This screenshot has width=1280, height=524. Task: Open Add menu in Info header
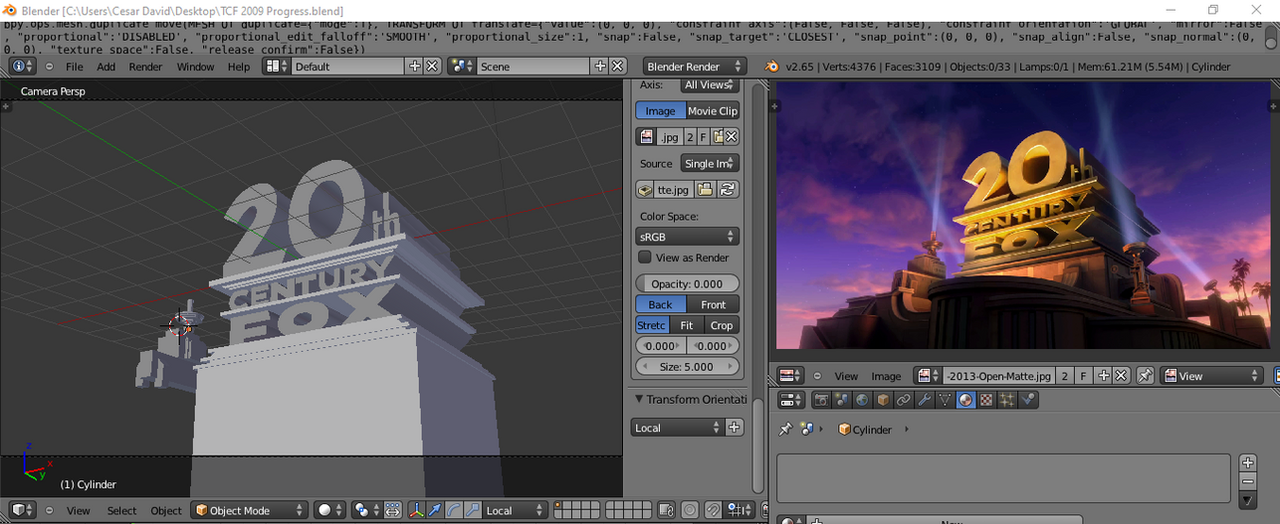pos(106,67)
